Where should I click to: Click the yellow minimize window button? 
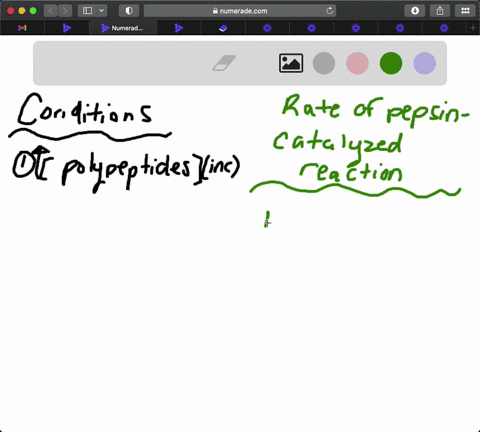pyautogui.click(x=22, y=11)
